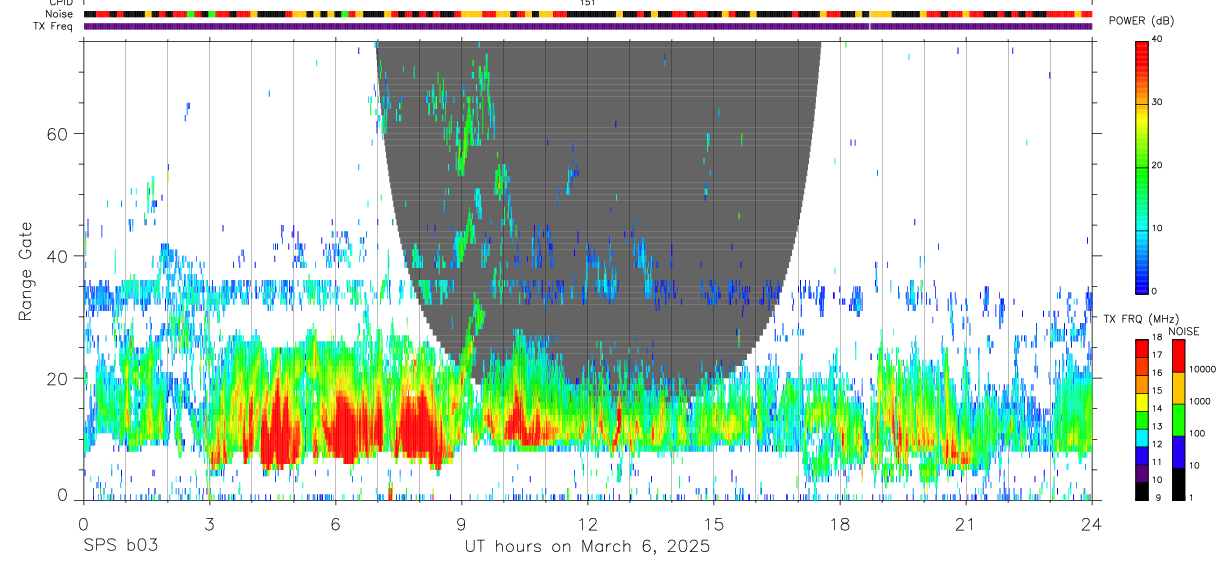
Task: Click the 10 label on the power colorbar
Action: coord(1157,228)
